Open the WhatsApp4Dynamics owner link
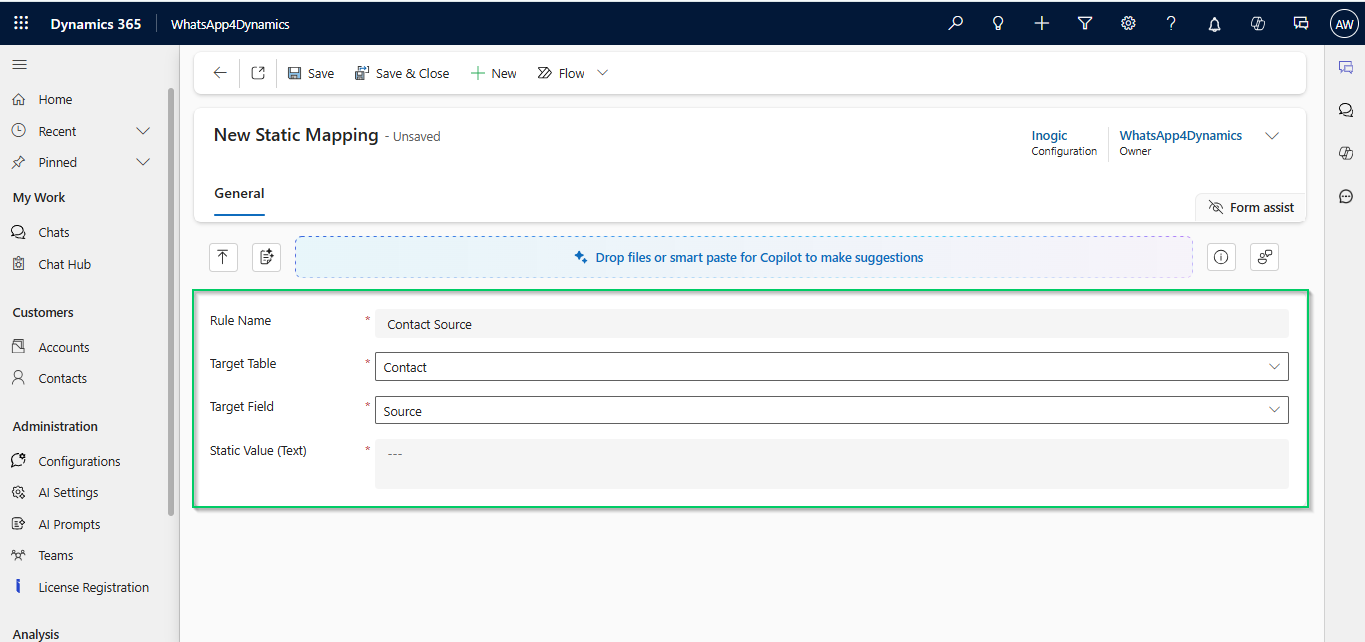This screenshot has height=642, width=1365. [1180, 136]
